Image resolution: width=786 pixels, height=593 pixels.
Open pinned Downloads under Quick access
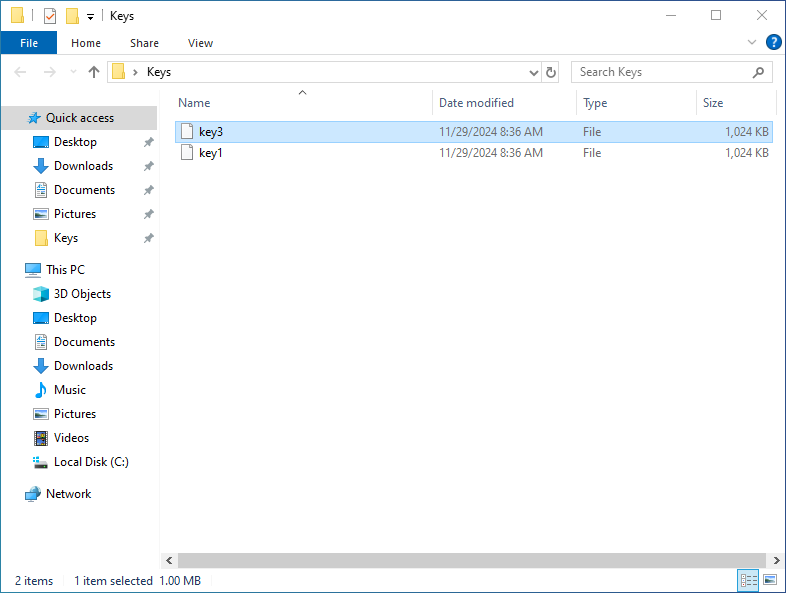(x=83, y=166)
